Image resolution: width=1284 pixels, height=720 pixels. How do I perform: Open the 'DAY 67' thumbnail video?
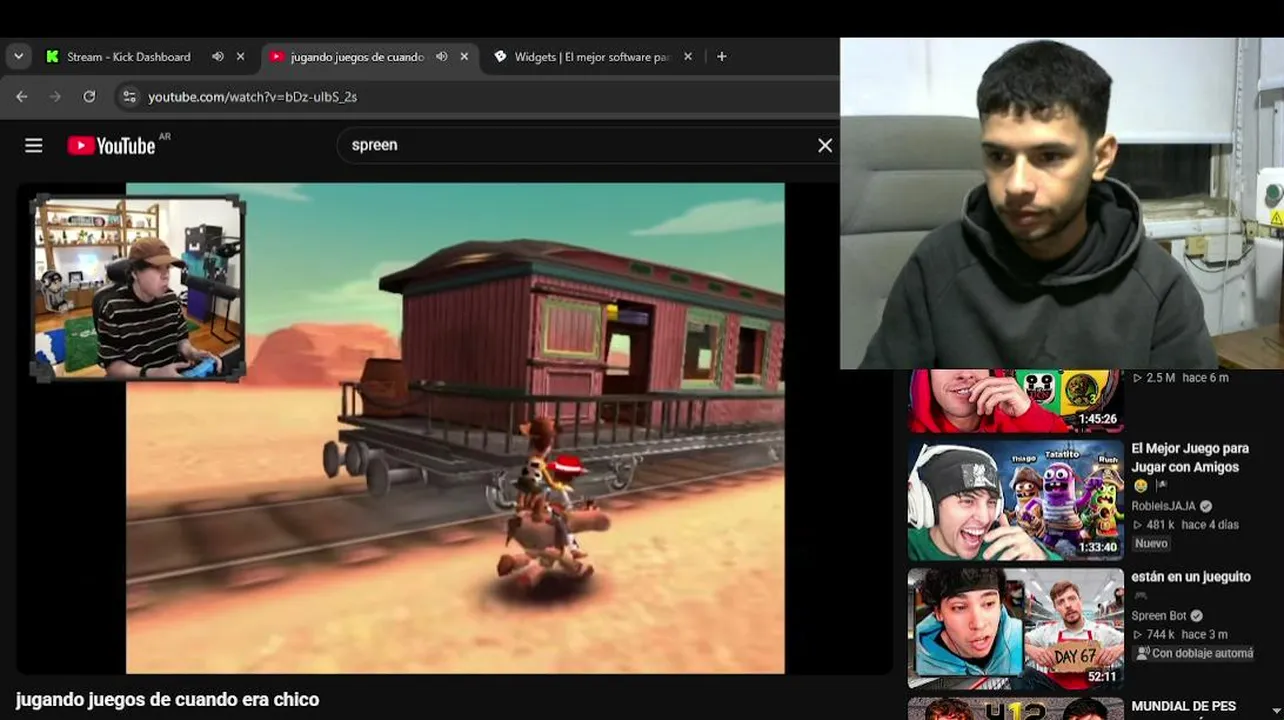(1016, 628)
